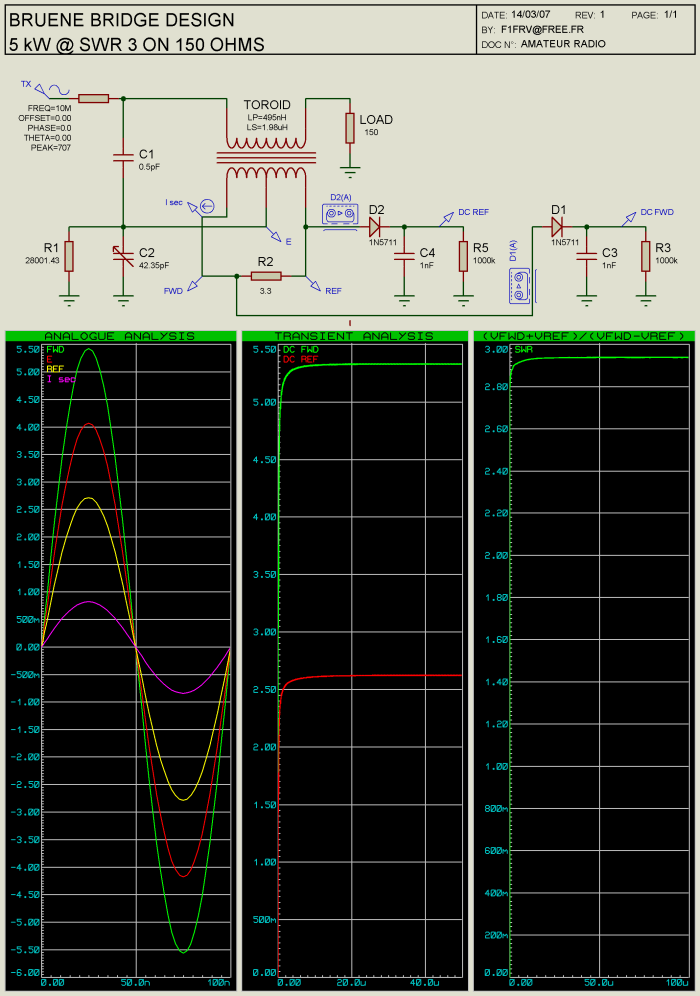Open the TRANSIENT ANALYSIS graph title bar

[x=353, y=336]
